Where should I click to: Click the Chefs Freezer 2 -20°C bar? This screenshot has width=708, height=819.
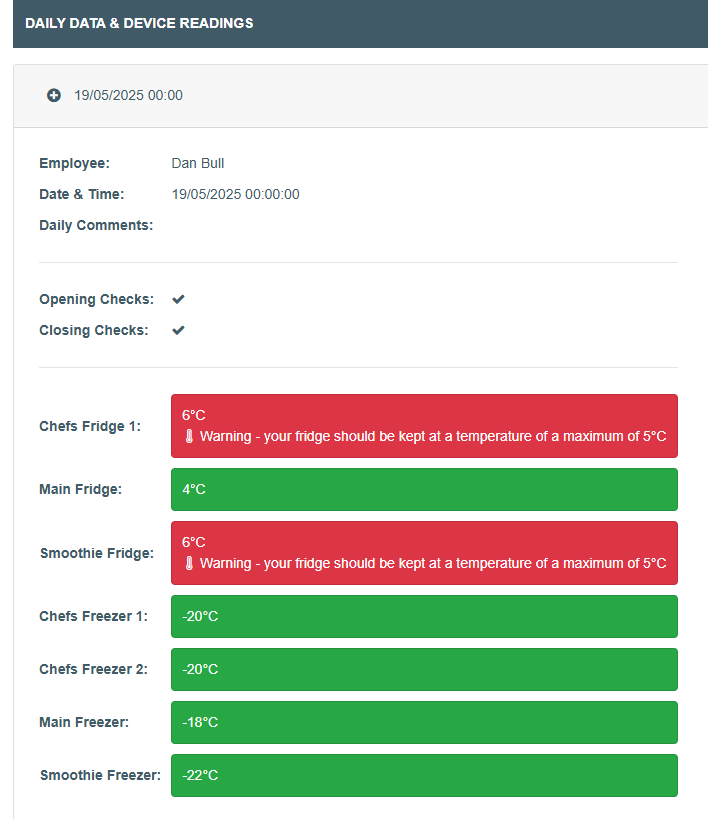(x=424, y=669)
